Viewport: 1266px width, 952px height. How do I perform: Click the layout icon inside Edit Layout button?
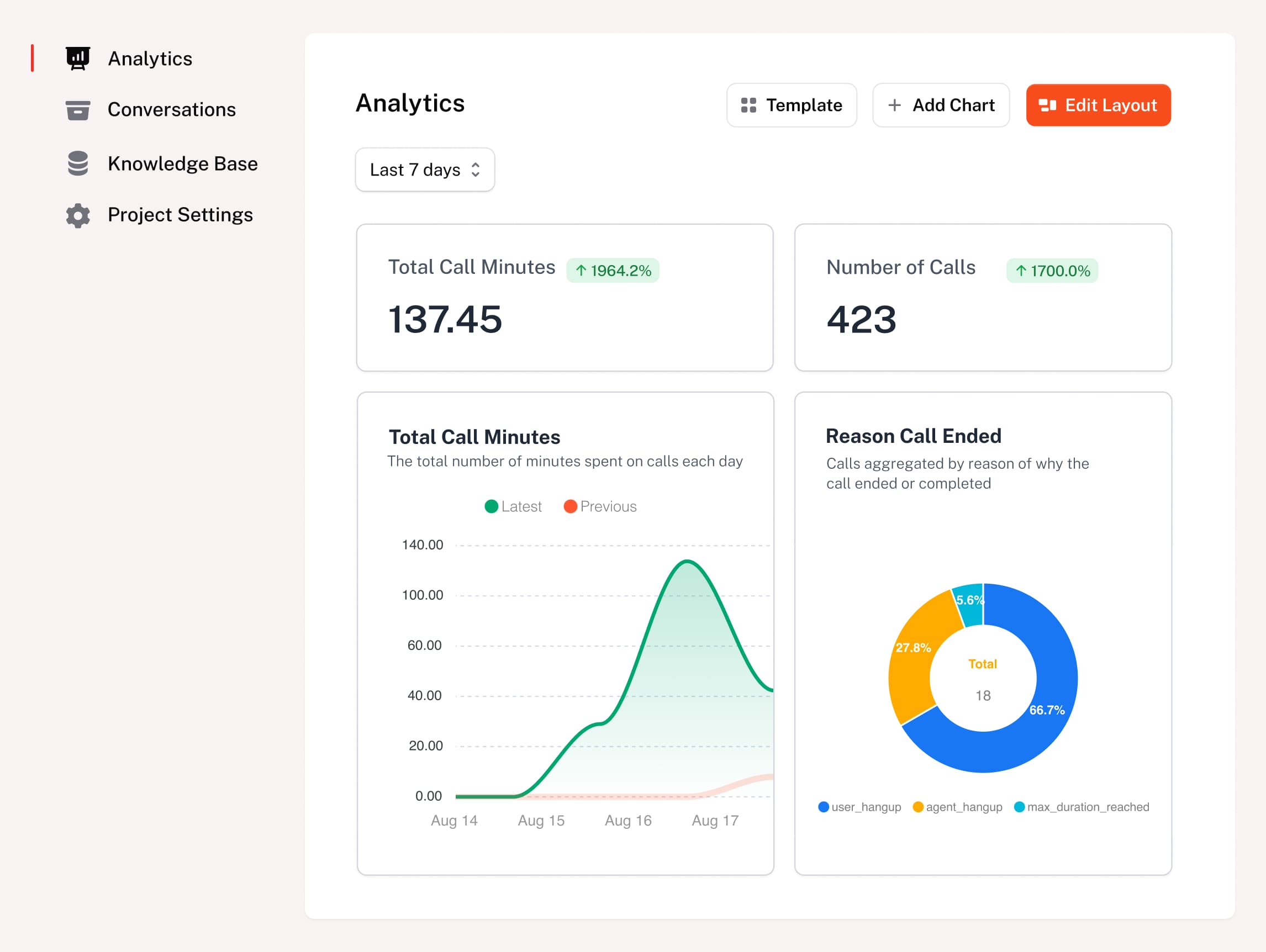click(x=1048, y=105)
